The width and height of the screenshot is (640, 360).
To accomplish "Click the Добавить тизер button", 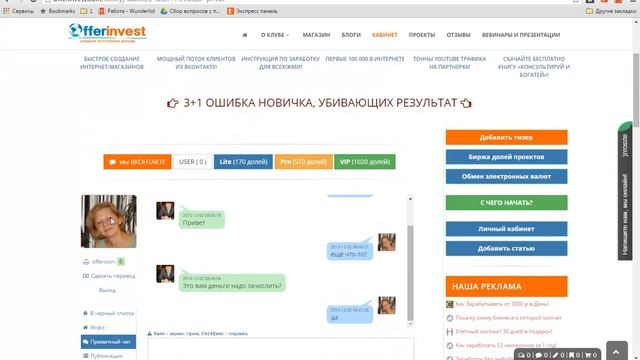I will (x=507, y=137).
